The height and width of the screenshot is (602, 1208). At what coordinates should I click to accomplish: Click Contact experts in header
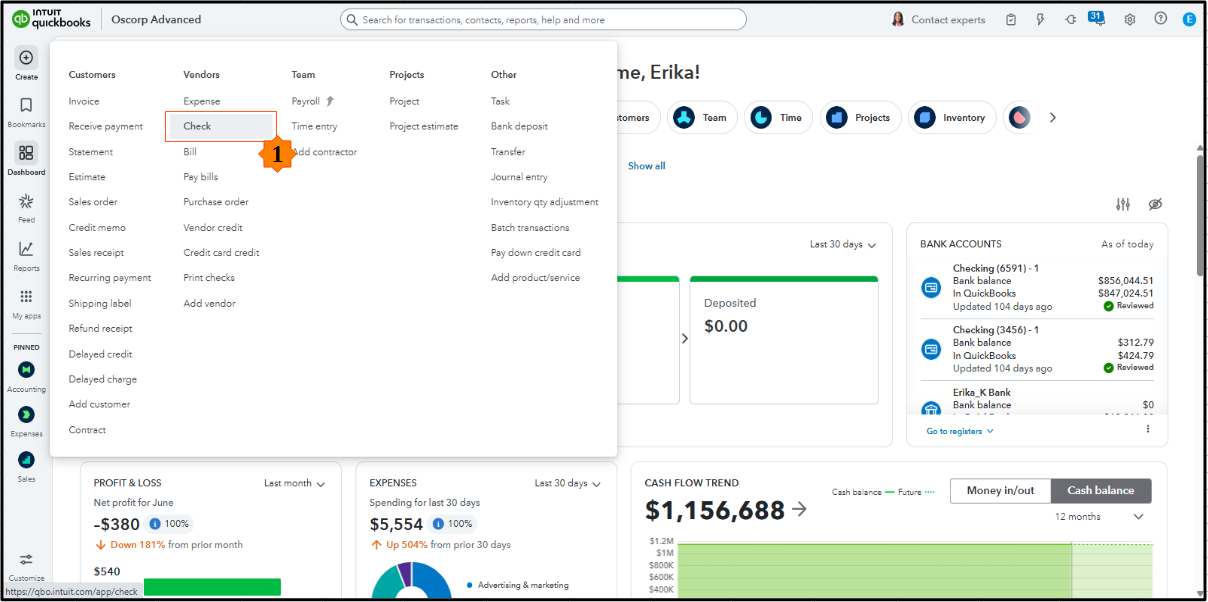[938, 19]
